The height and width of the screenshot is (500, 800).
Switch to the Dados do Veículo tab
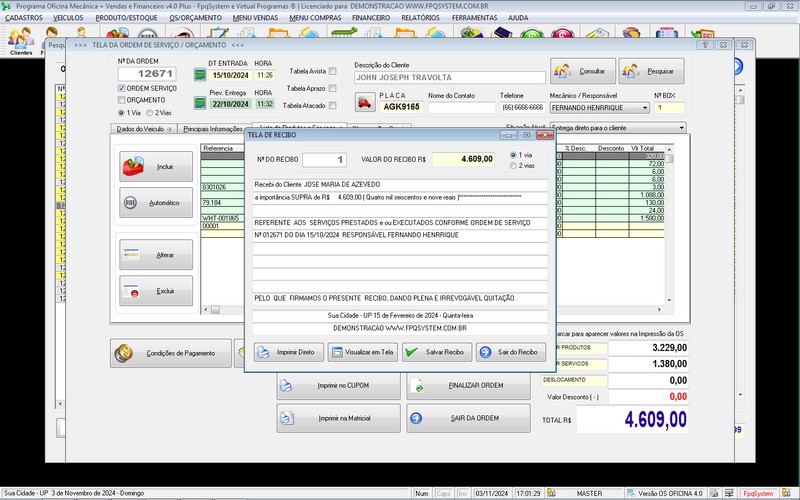point(144,129)
